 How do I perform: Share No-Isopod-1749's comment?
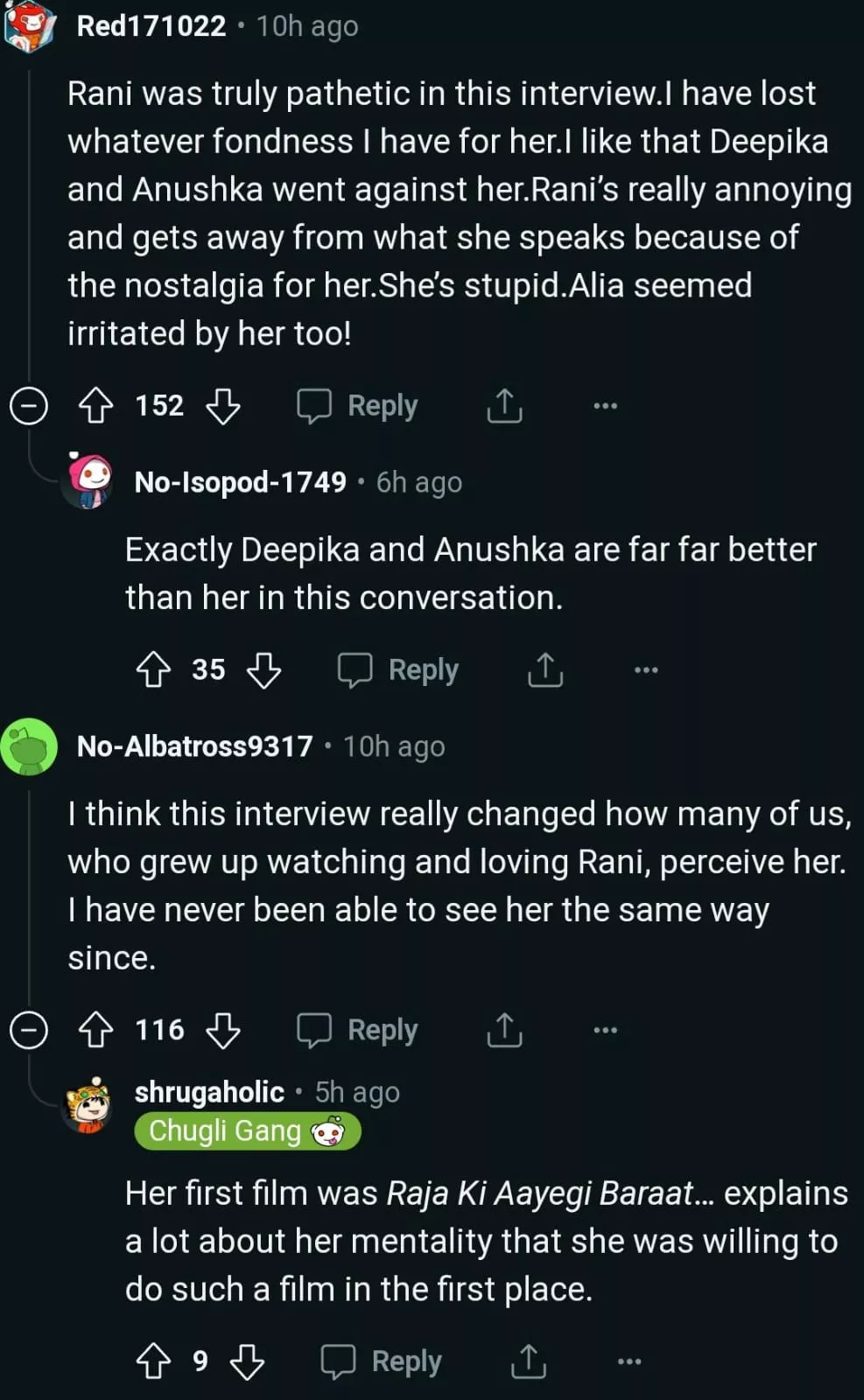click(x=545, y=670)
